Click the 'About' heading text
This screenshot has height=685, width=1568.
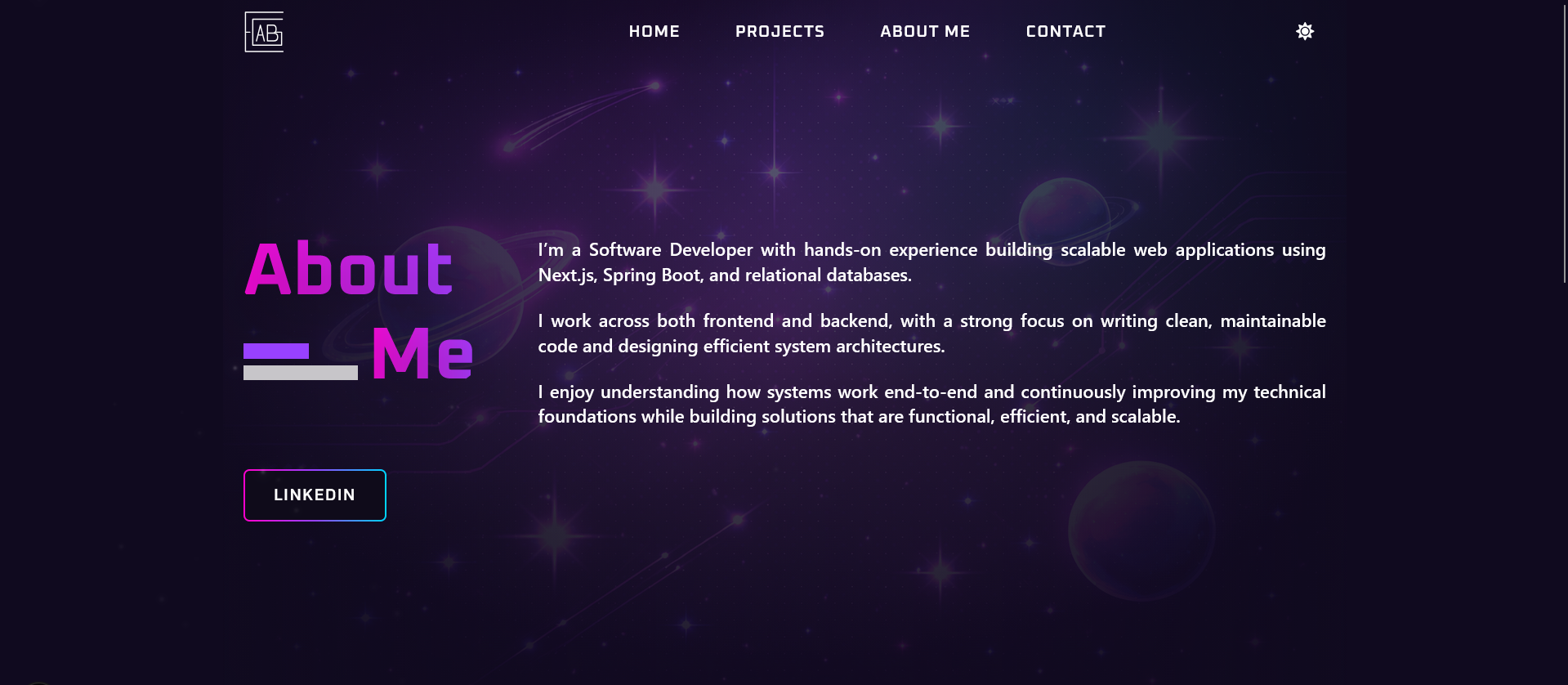(349, 268)
